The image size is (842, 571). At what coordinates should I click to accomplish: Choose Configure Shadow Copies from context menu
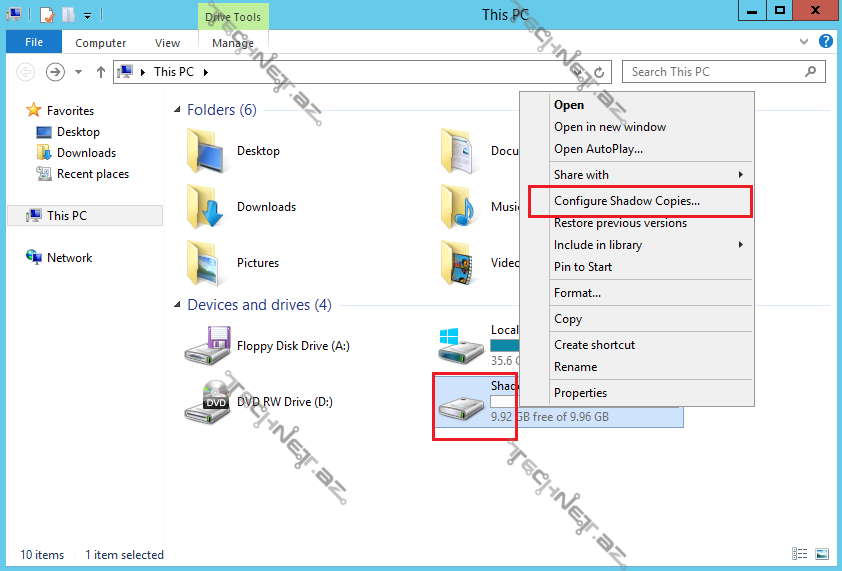(x=627, y=201)
